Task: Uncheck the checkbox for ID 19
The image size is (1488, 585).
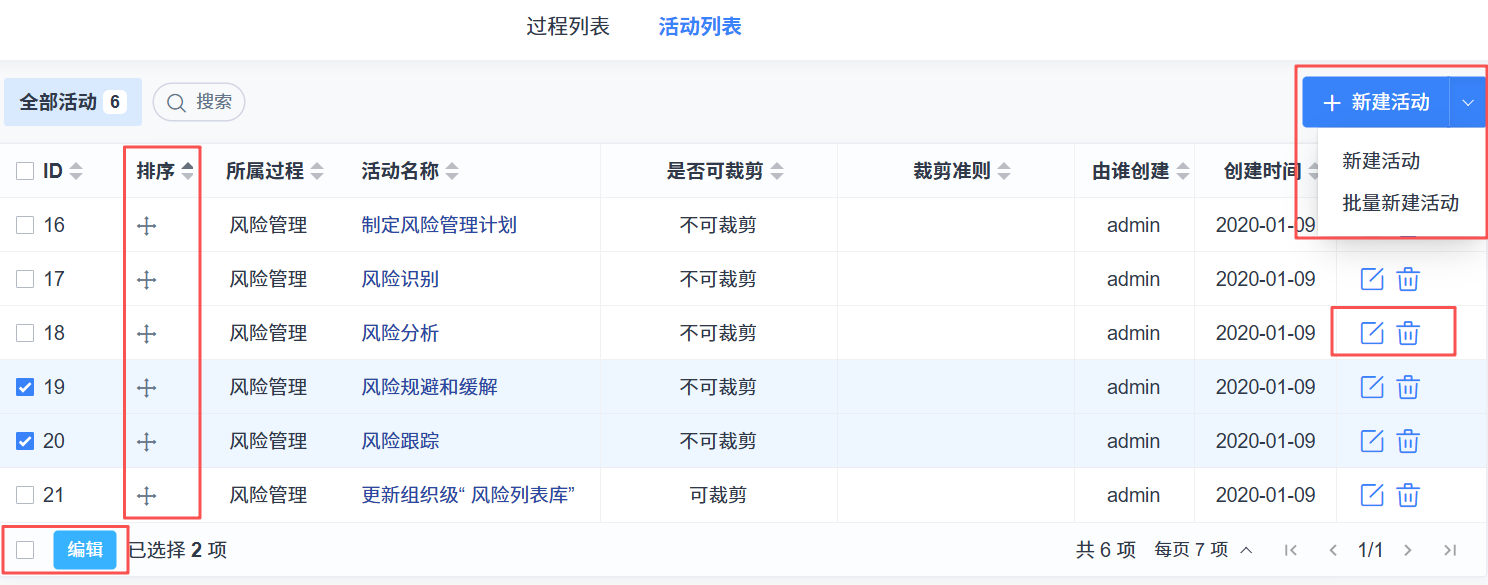Action: pyautogui.click(x=25, y=387)
